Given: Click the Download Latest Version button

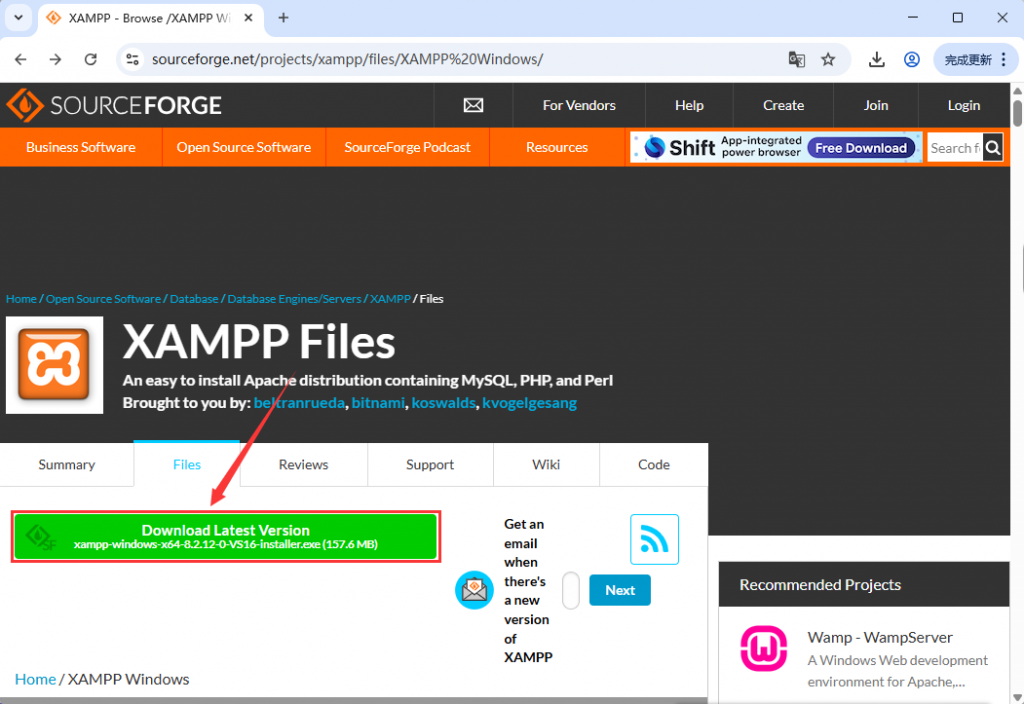Looking at the screenshot, I should [225, 537].
